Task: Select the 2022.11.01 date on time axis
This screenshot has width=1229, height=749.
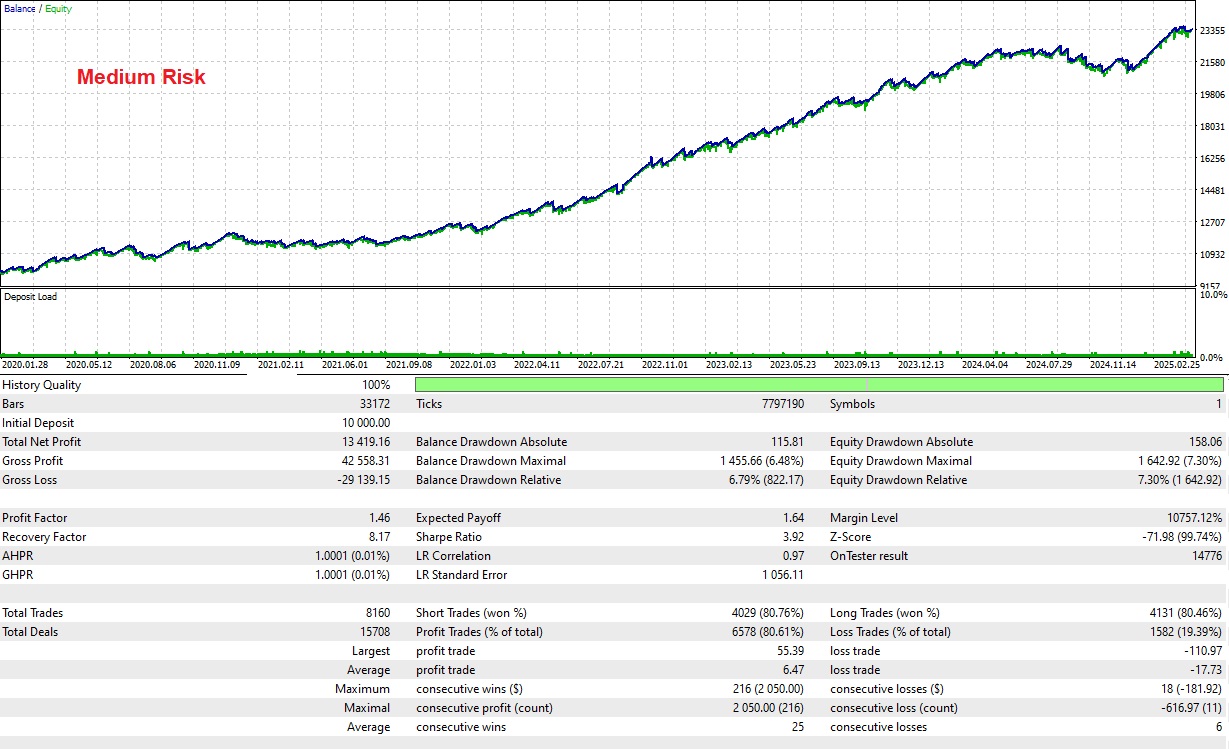Action: [x=664, y=366]
